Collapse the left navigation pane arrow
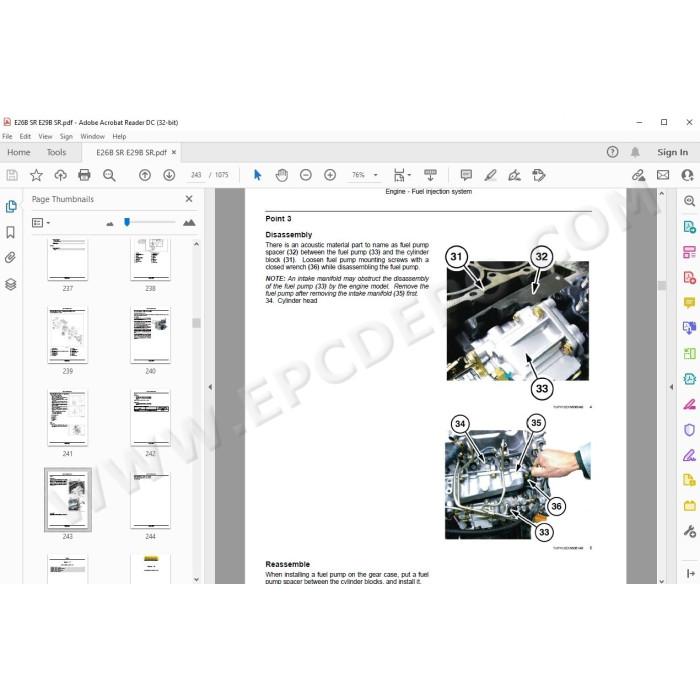 click(x=210, y=387)
